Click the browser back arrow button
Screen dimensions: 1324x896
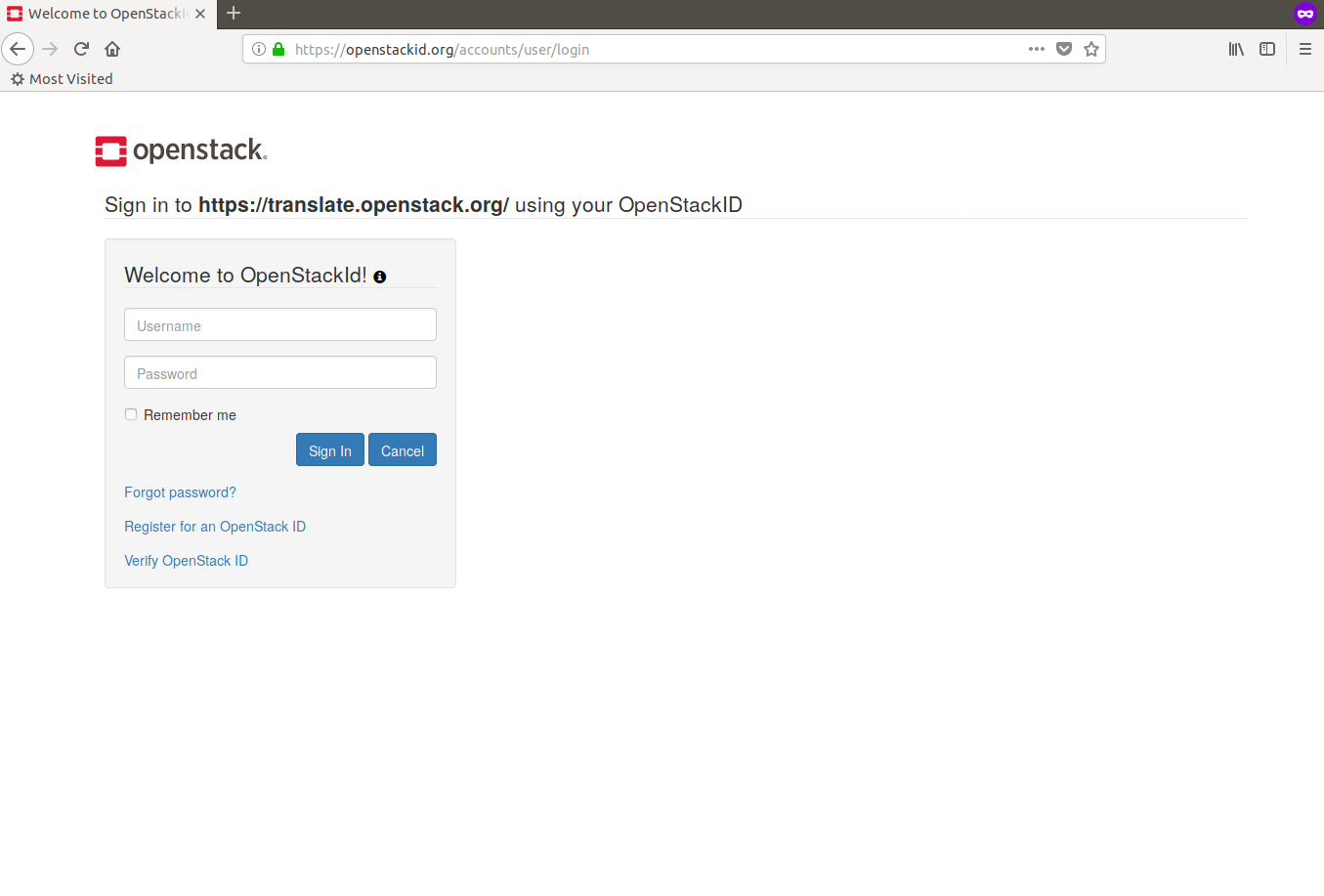pos(18,49)
